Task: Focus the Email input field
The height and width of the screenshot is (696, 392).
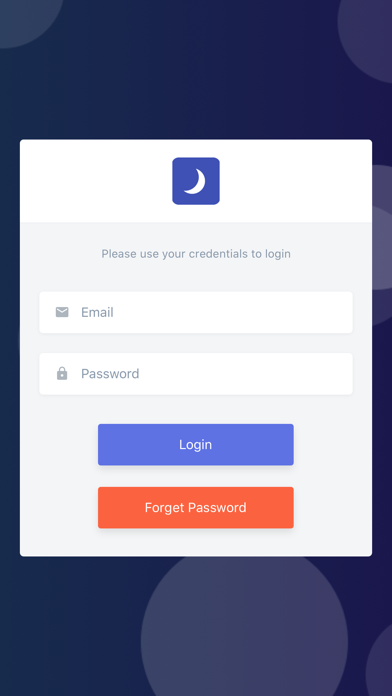Action: click(x=196, y=312)
